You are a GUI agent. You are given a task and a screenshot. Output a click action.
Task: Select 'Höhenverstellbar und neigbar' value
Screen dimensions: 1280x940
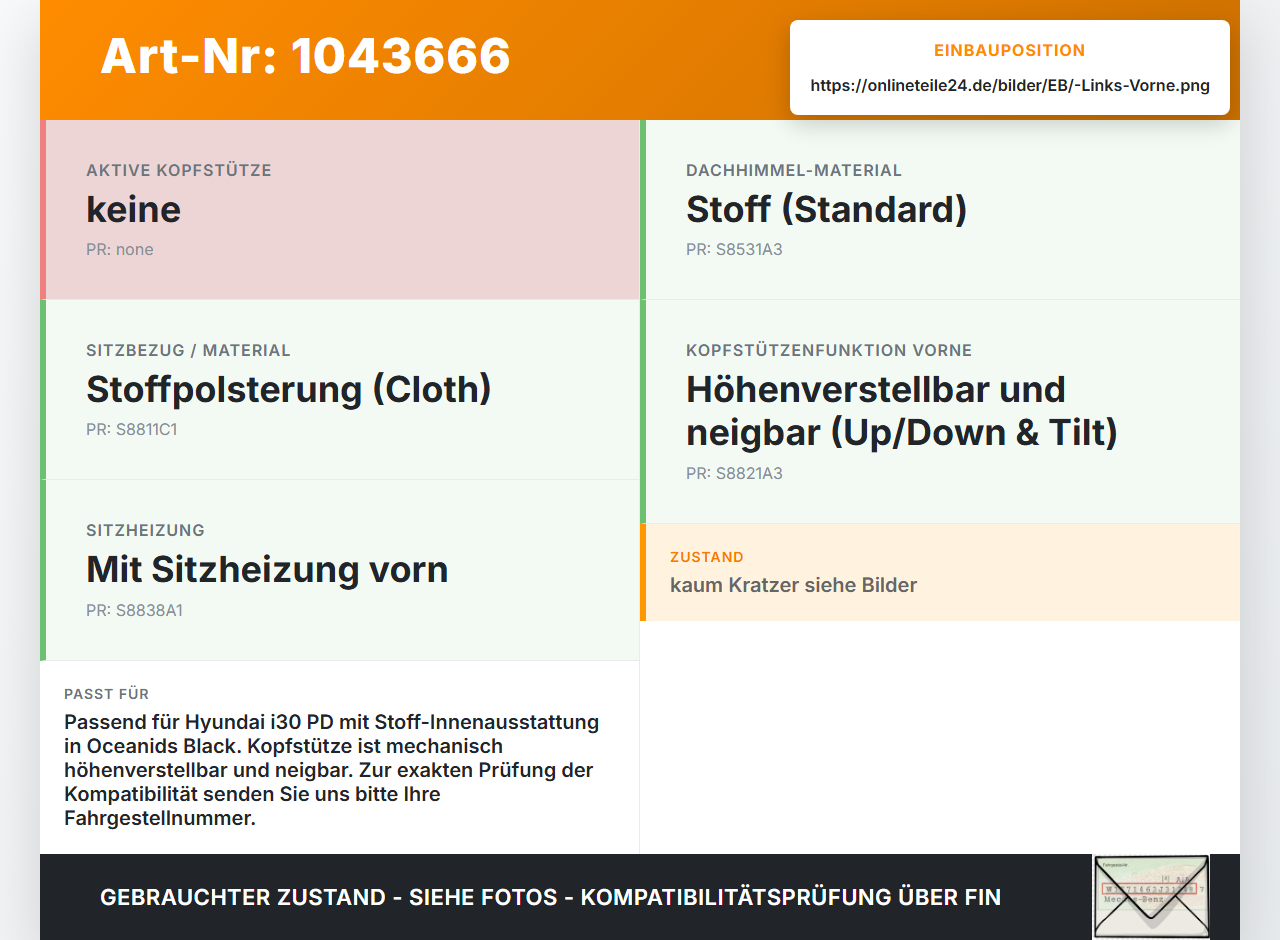point(902,411)
